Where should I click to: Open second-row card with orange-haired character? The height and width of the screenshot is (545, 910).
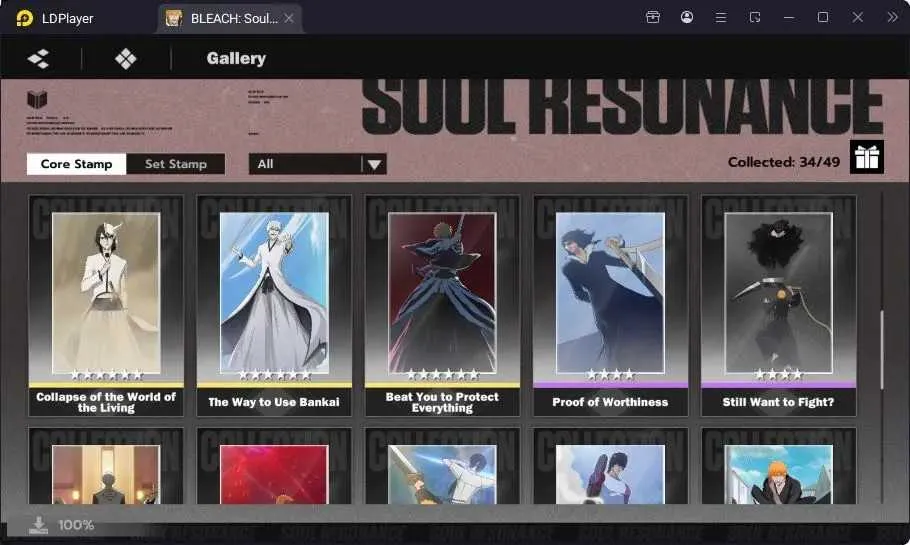(x=778, y=466)
